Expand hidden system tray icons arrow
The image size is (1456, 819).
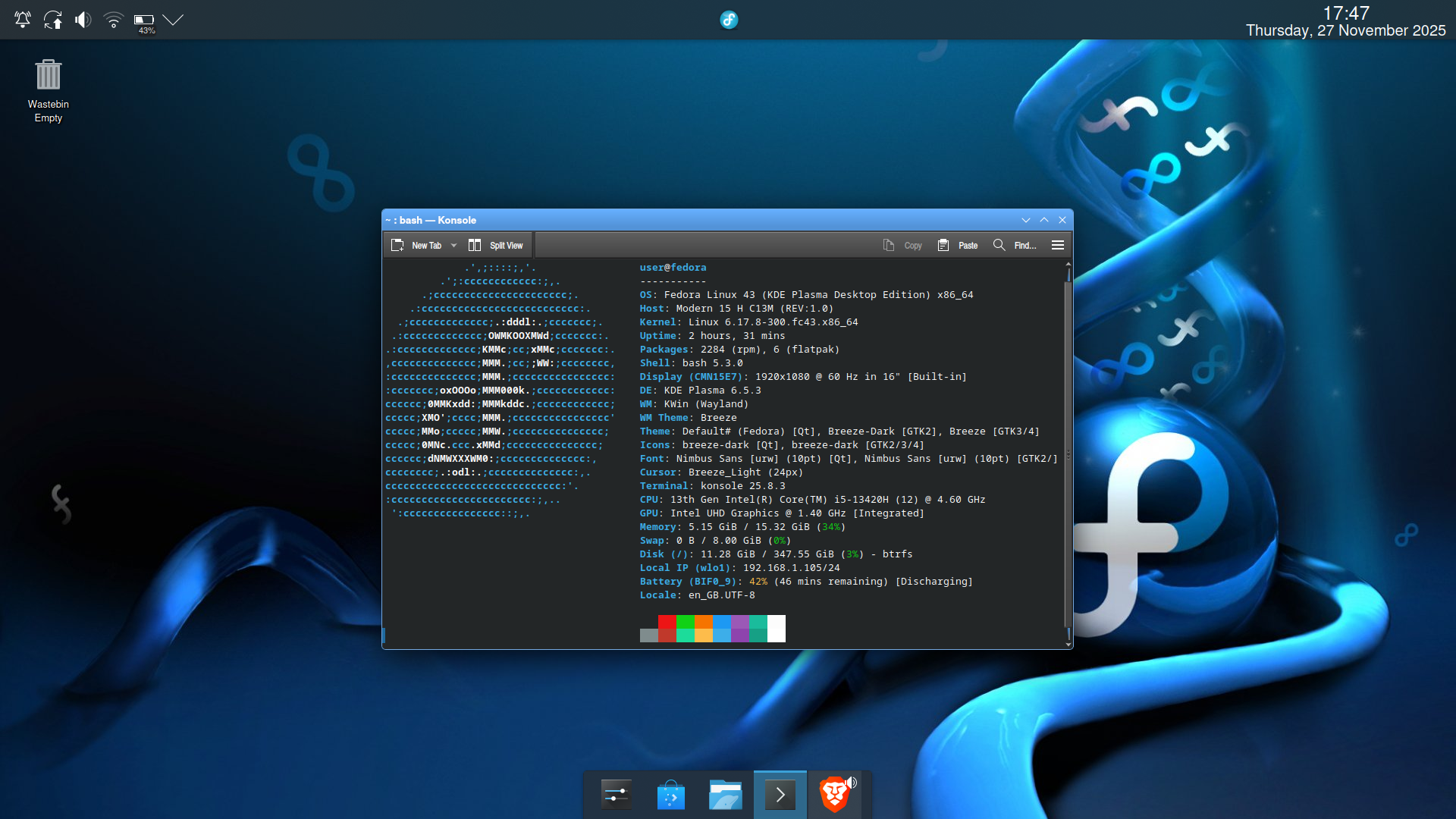[173, 20]
